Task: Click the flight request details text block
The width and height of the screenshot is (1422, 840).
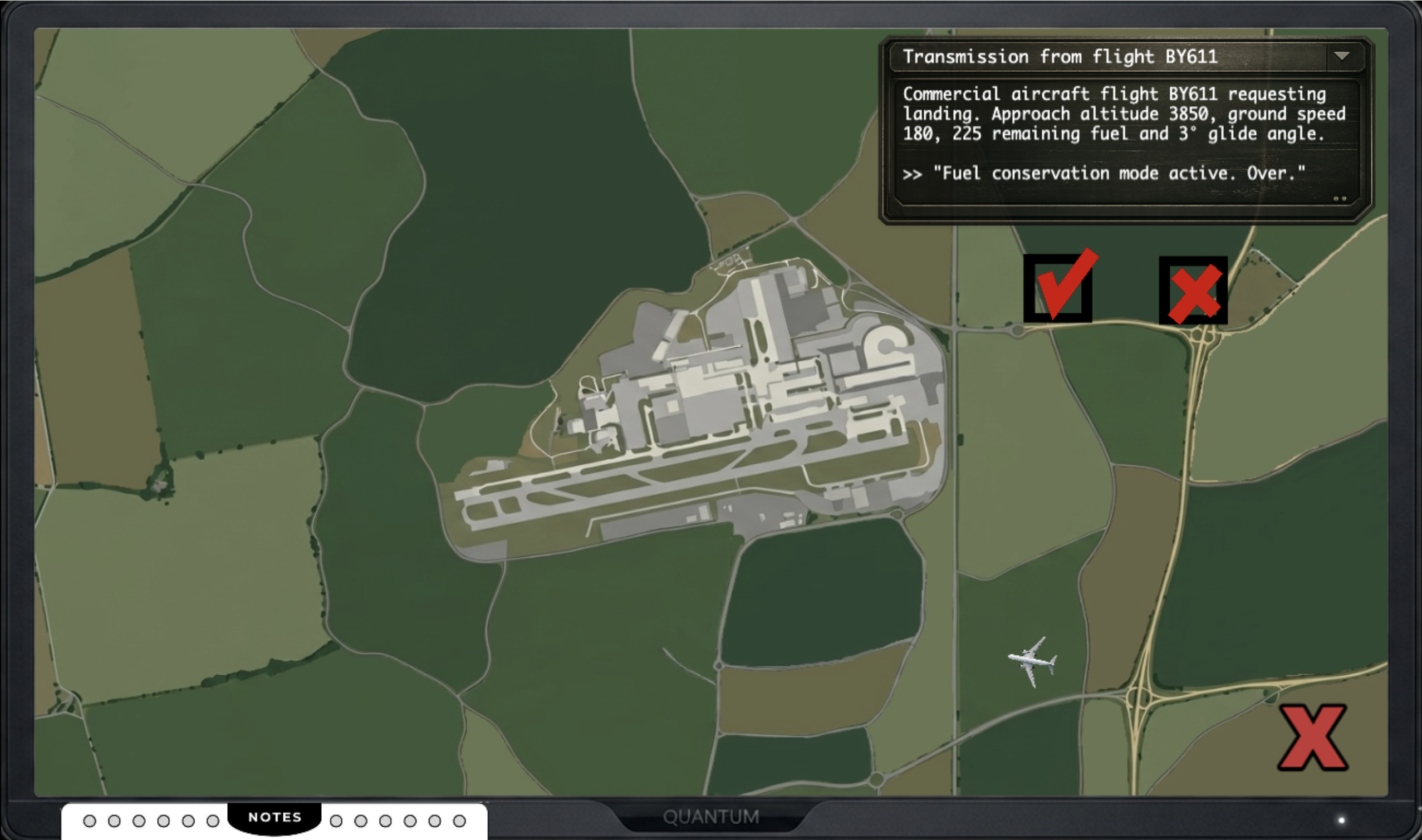Action: click(x=1124, y=114)
